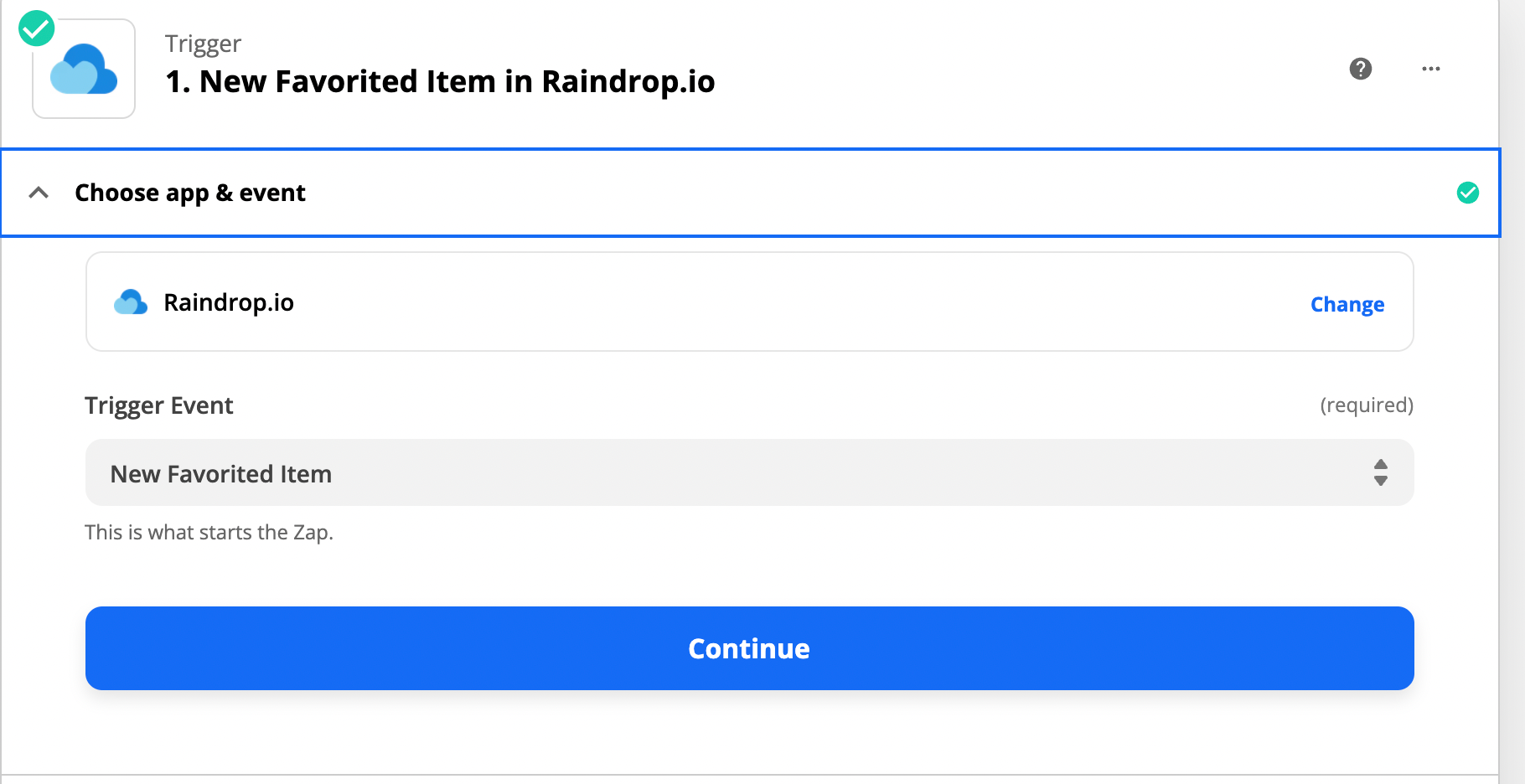Click the Change link for Raindrop.io
The image size is (1525, 784).
[1347, 304]
